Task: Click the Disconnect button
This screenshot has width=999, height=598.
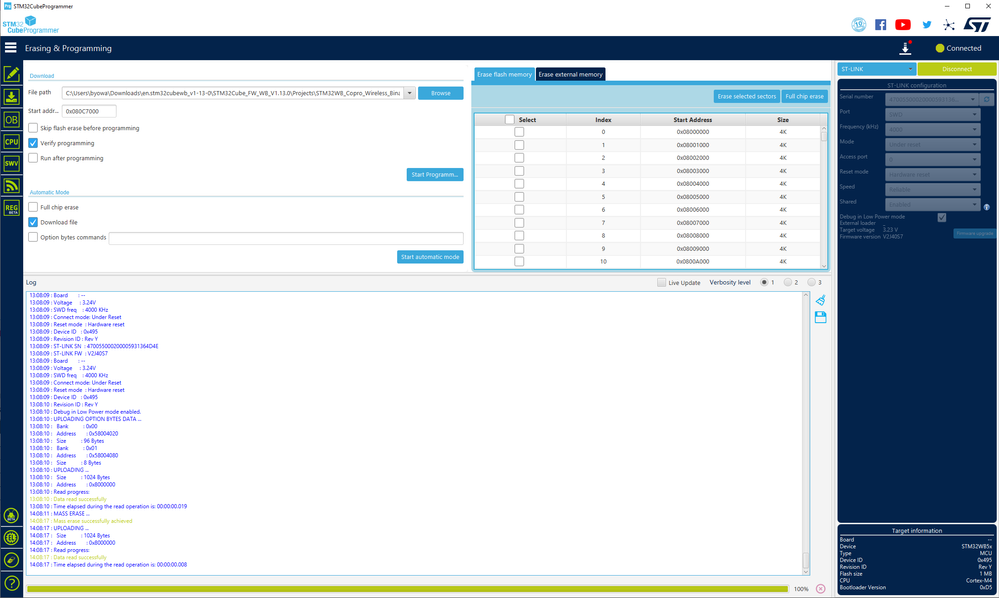Action: tap(957, 69)
